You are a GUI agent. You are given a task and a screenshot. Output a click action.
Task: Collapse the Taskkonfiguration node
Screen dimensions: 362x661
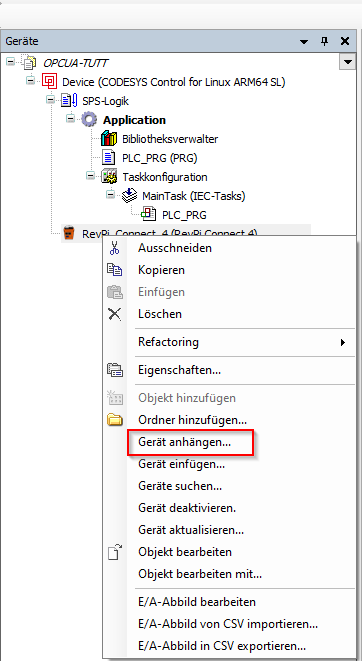point(90,175)
